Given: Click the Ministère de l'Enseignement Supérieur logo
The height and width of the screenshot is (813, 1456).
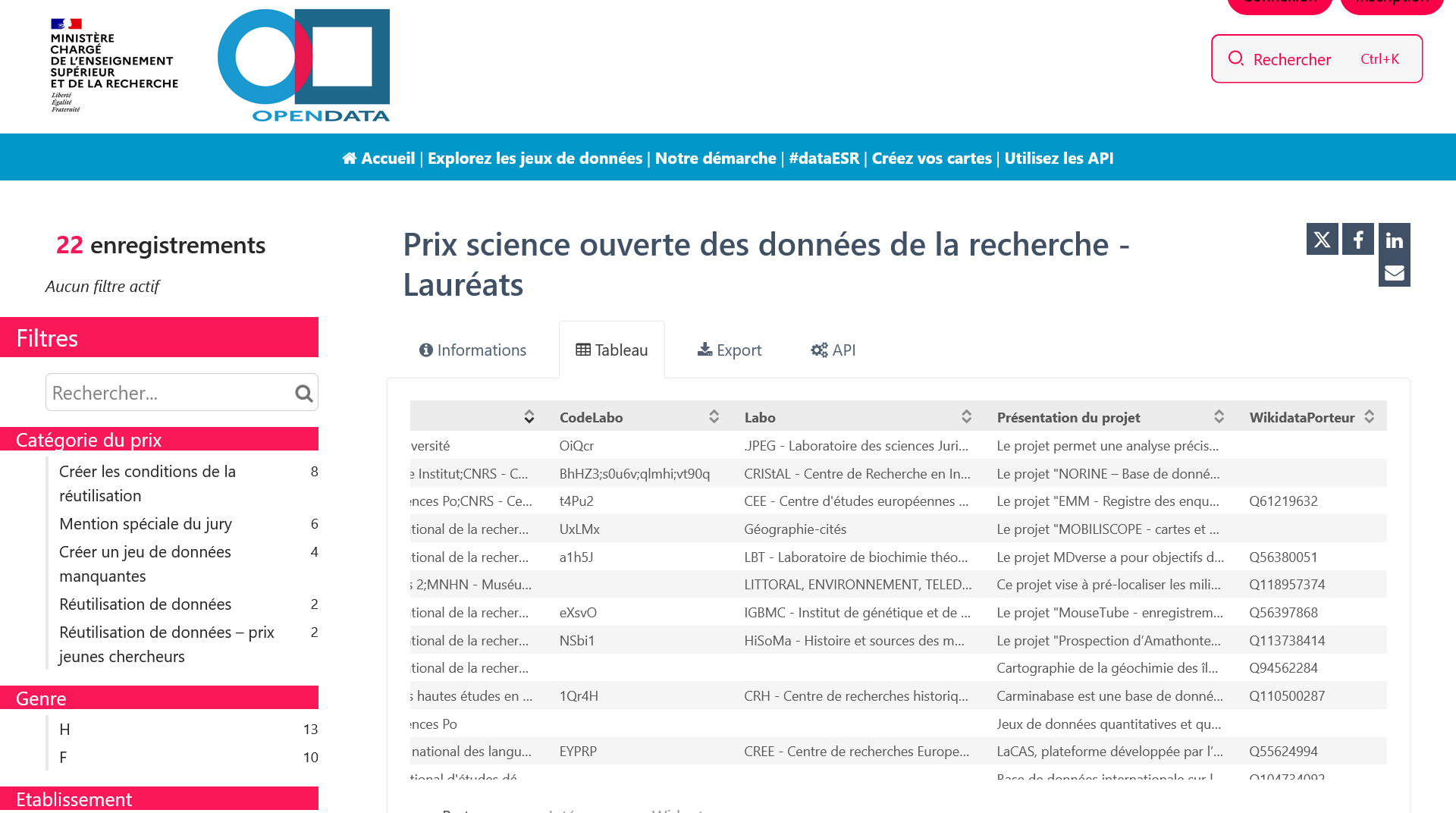Looking at the screenshot, I should (114, 65).
